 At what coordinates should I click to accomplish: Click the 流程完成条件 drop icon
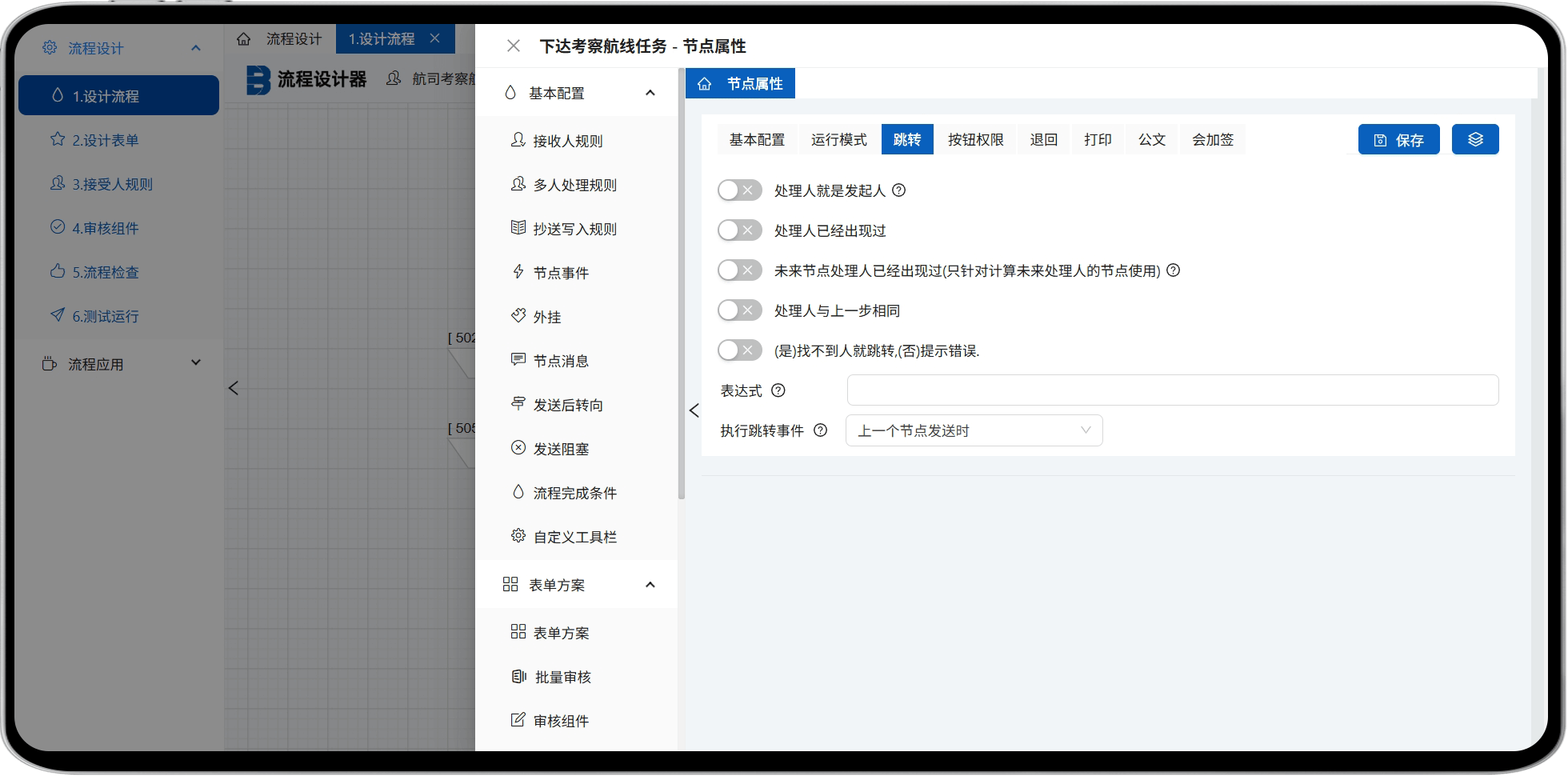click(518, 492)
